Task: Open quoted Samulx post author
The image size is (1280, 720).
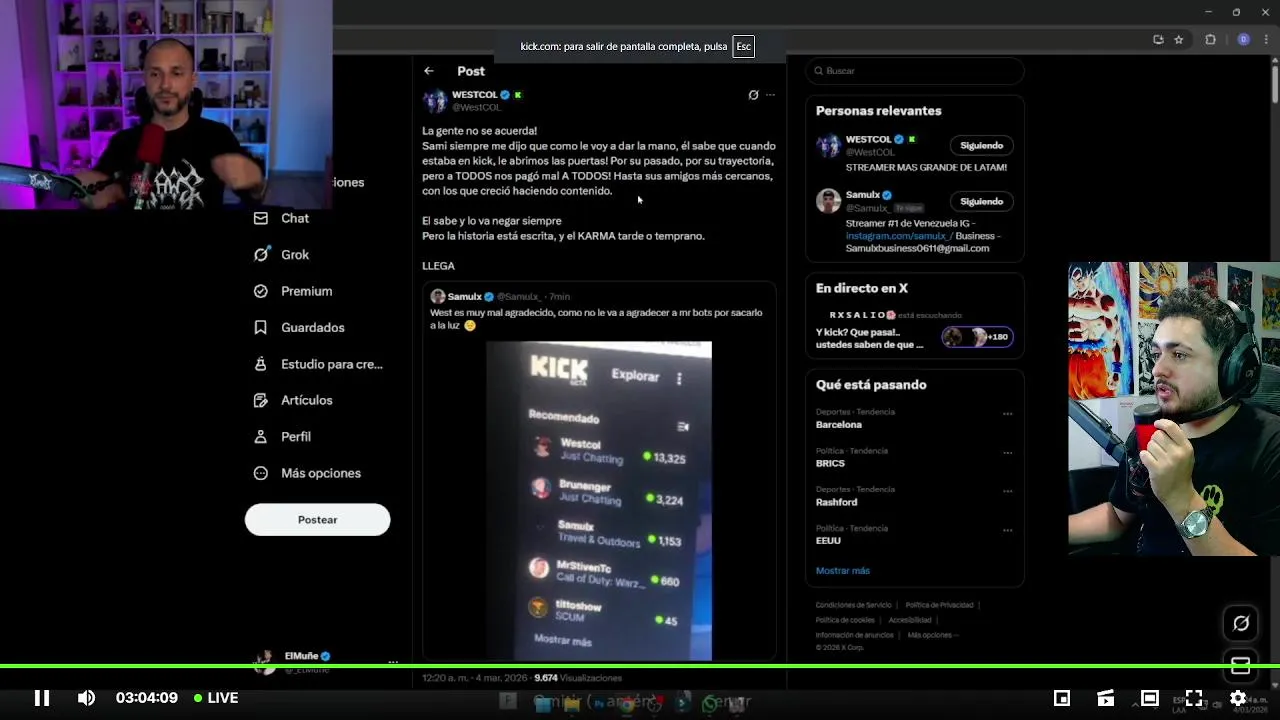Action: 464,297
